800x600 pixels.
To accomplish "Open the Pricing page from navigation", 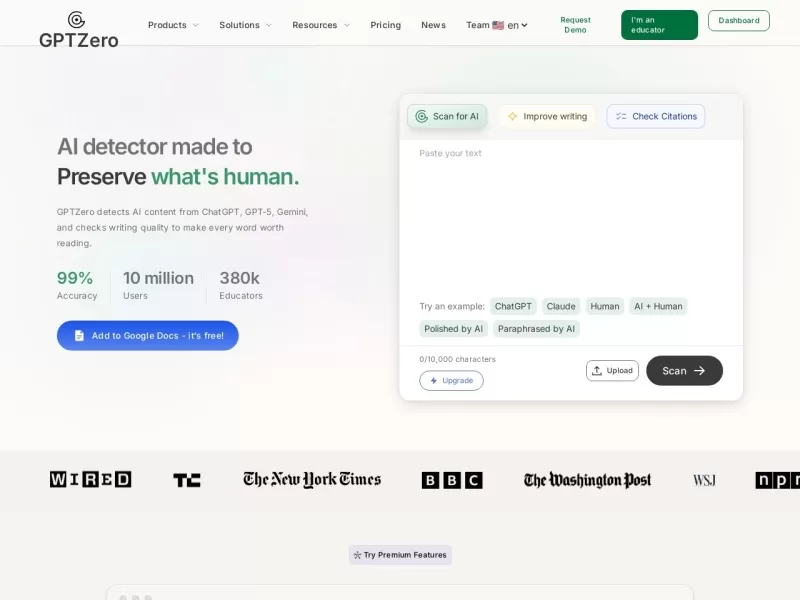I will 385,25.
